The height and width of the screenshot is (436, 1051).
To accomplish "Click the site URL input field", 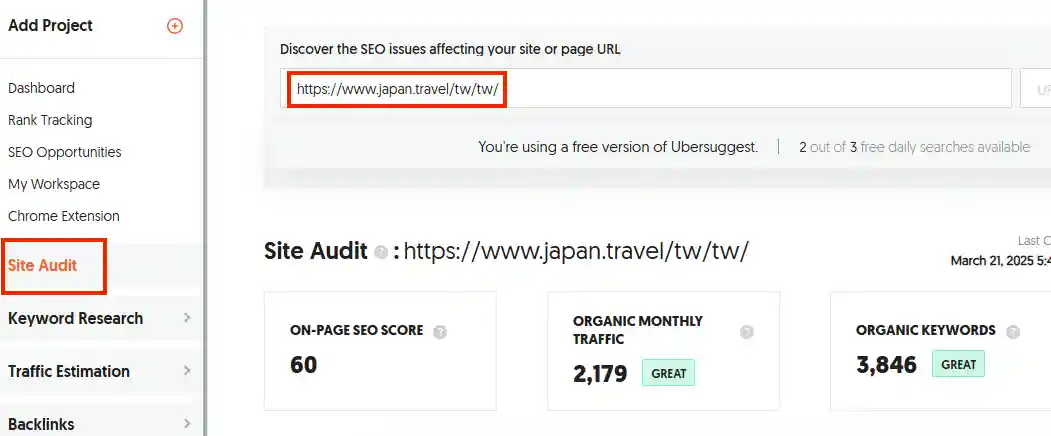I will [x=645, y=89].
